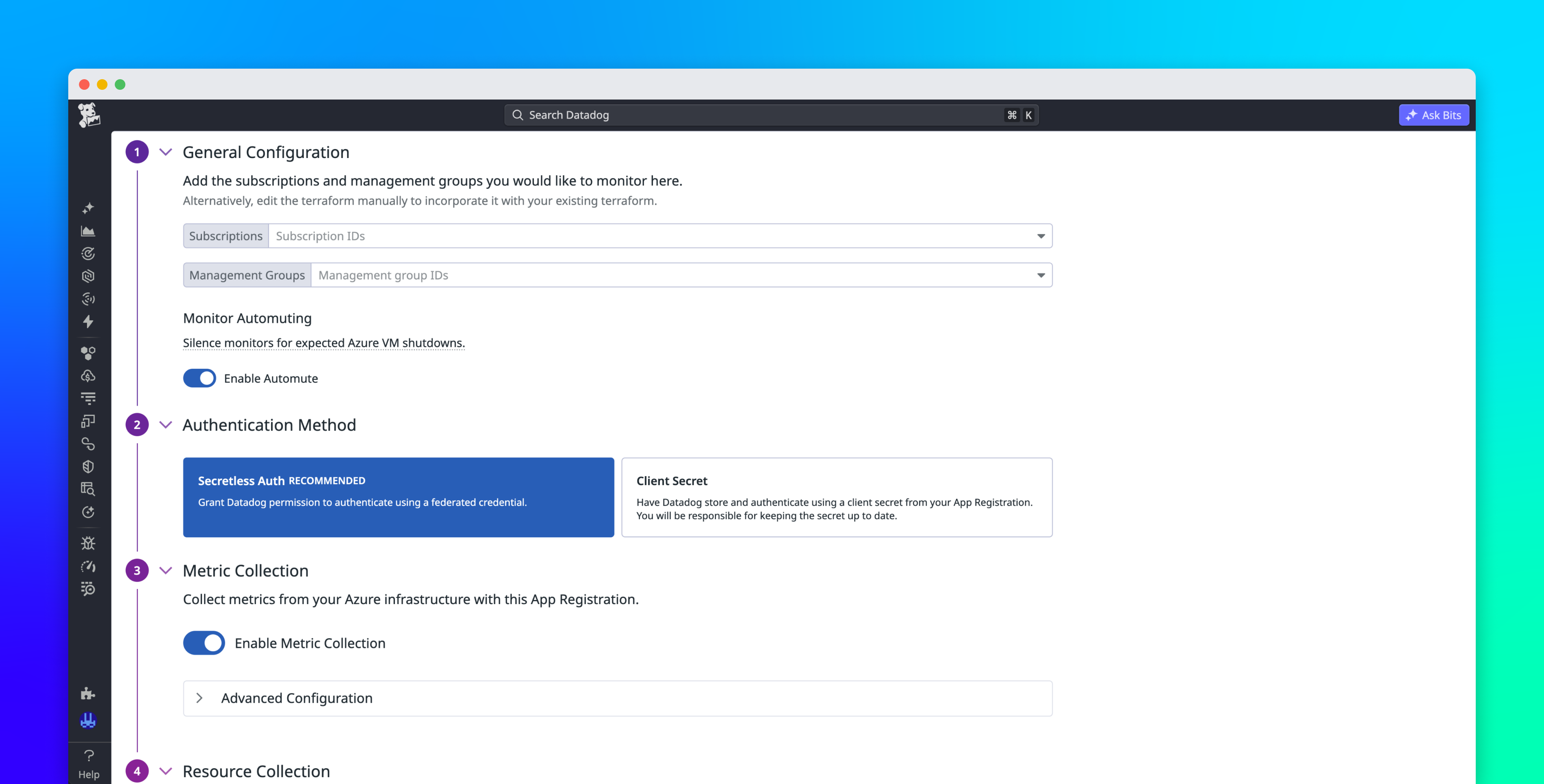Open the Management group IDs dropdown arrow
This screenshot has height=784, width=1544.
pyautogui.click(x=1041, y=275)
